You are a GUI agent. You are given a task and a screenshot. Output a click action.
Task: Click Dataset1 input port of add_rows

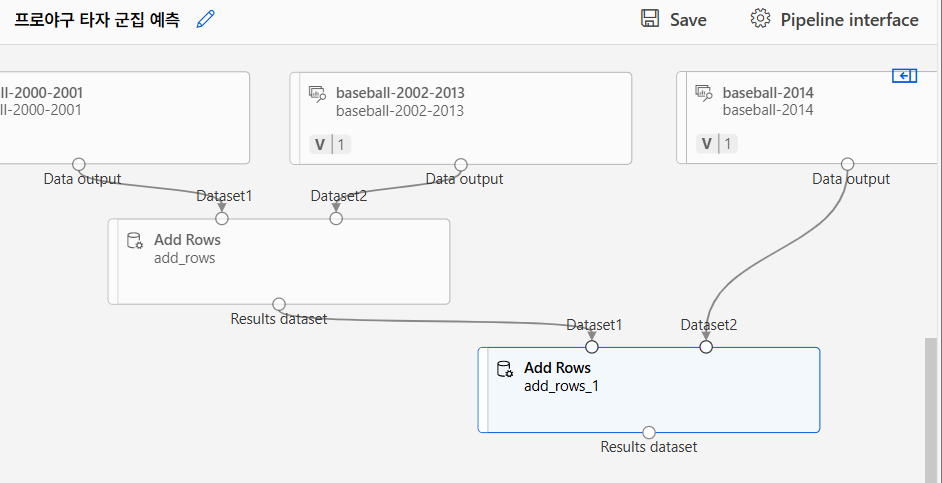[x=222, y=218]
